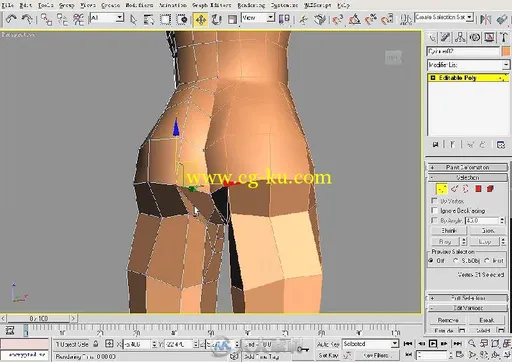Click the Pin Stack icon below modifier stack
The width and height of the screenshot is (512, 362).
pos(435,145)
